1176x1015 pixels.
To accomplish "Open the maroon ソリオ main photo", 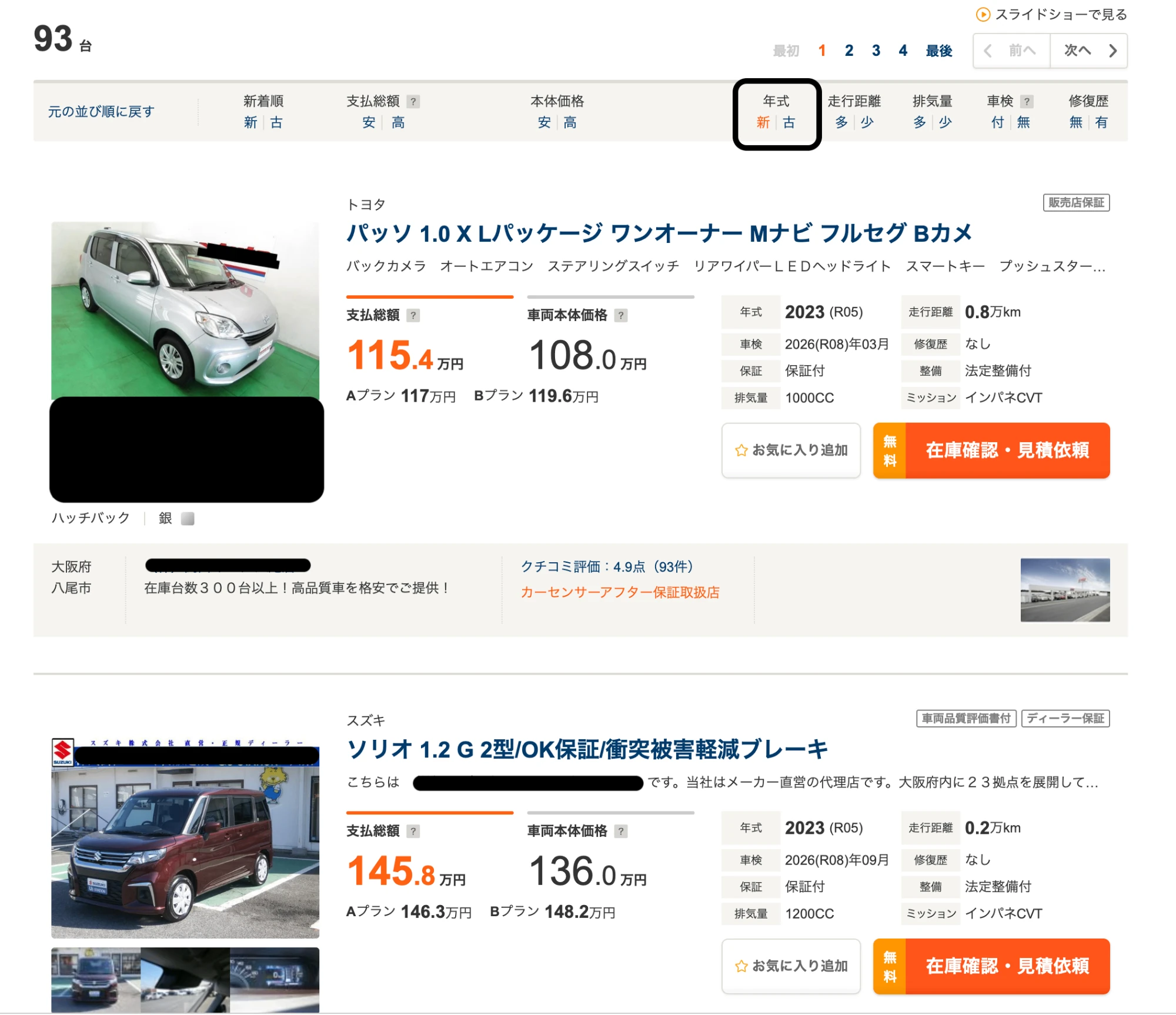I will coord(185,838).
